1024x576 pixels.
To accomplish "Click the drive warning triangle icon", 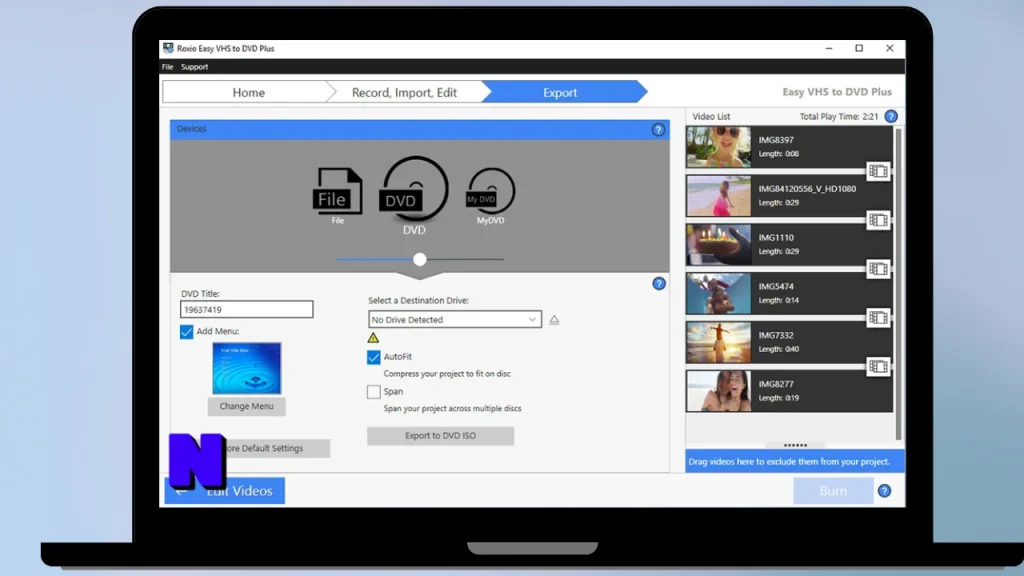I will 373,338.
